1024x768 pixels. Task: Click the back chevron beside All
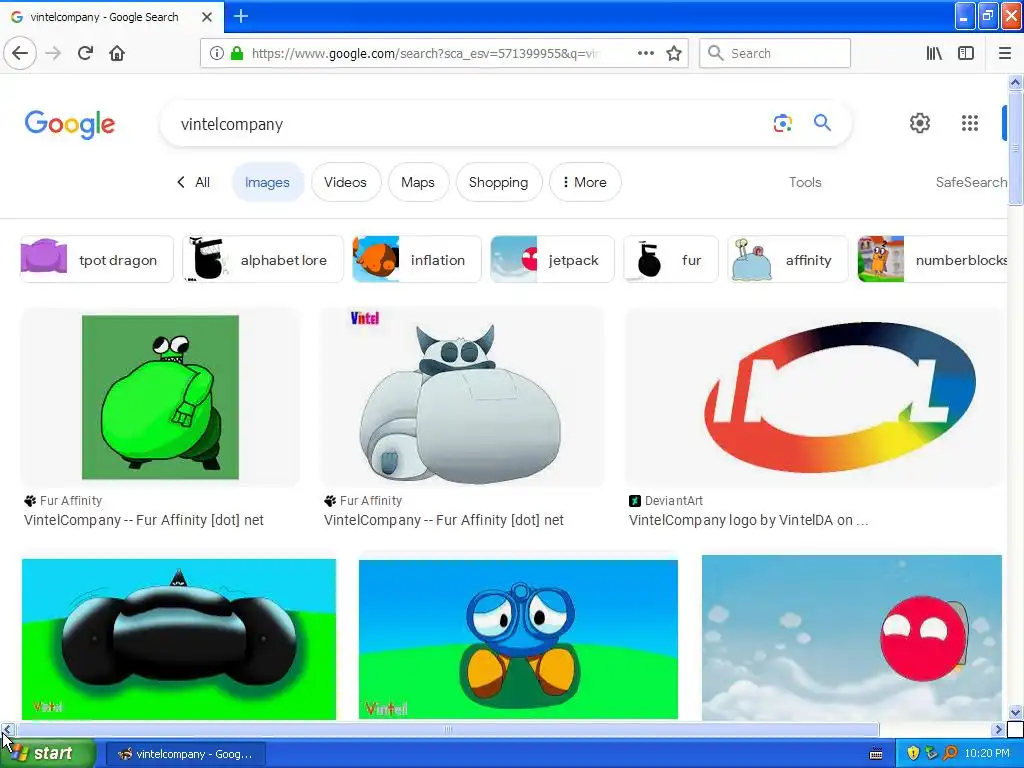point(181,182)
